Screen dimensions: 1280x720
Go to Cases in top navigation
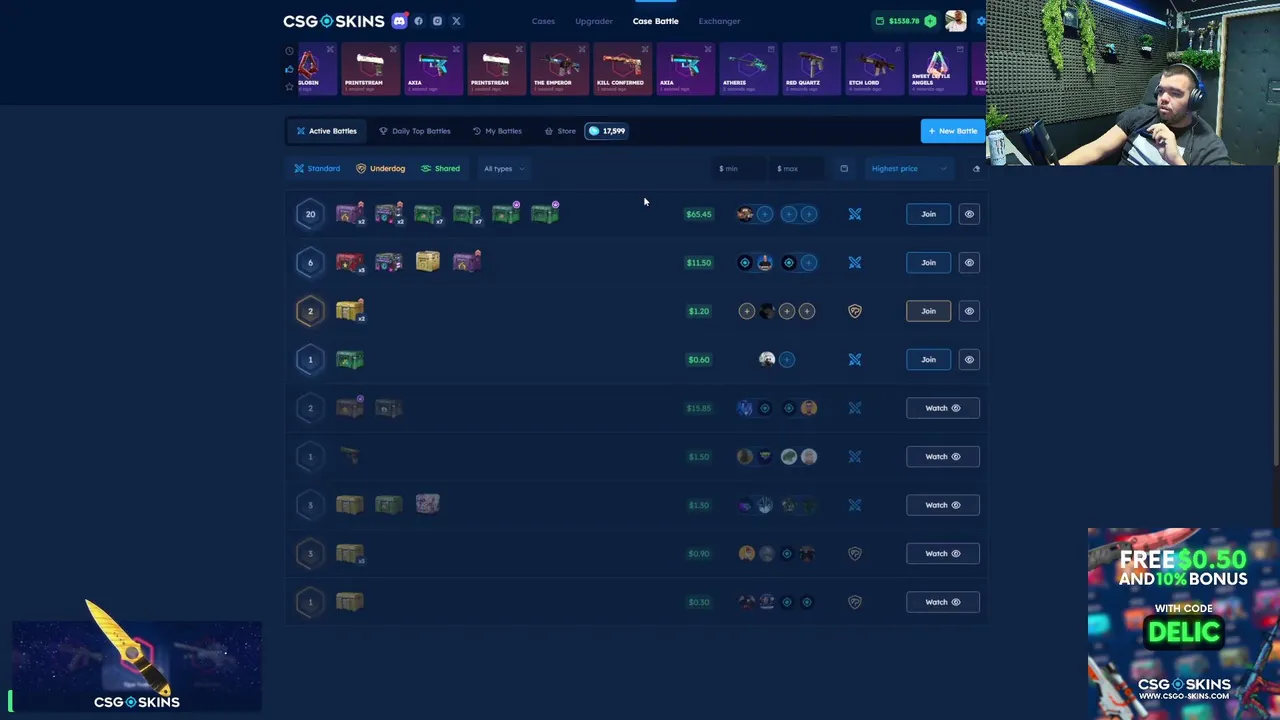[x=543, y=21]
